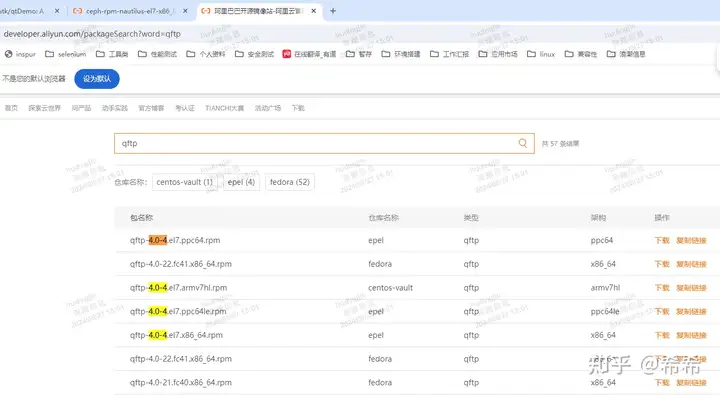The image size is (720, 395).
Task: Copy link for qftp-4.0-4.el7.armv7hl.rpm
Action: click(691, 288)
